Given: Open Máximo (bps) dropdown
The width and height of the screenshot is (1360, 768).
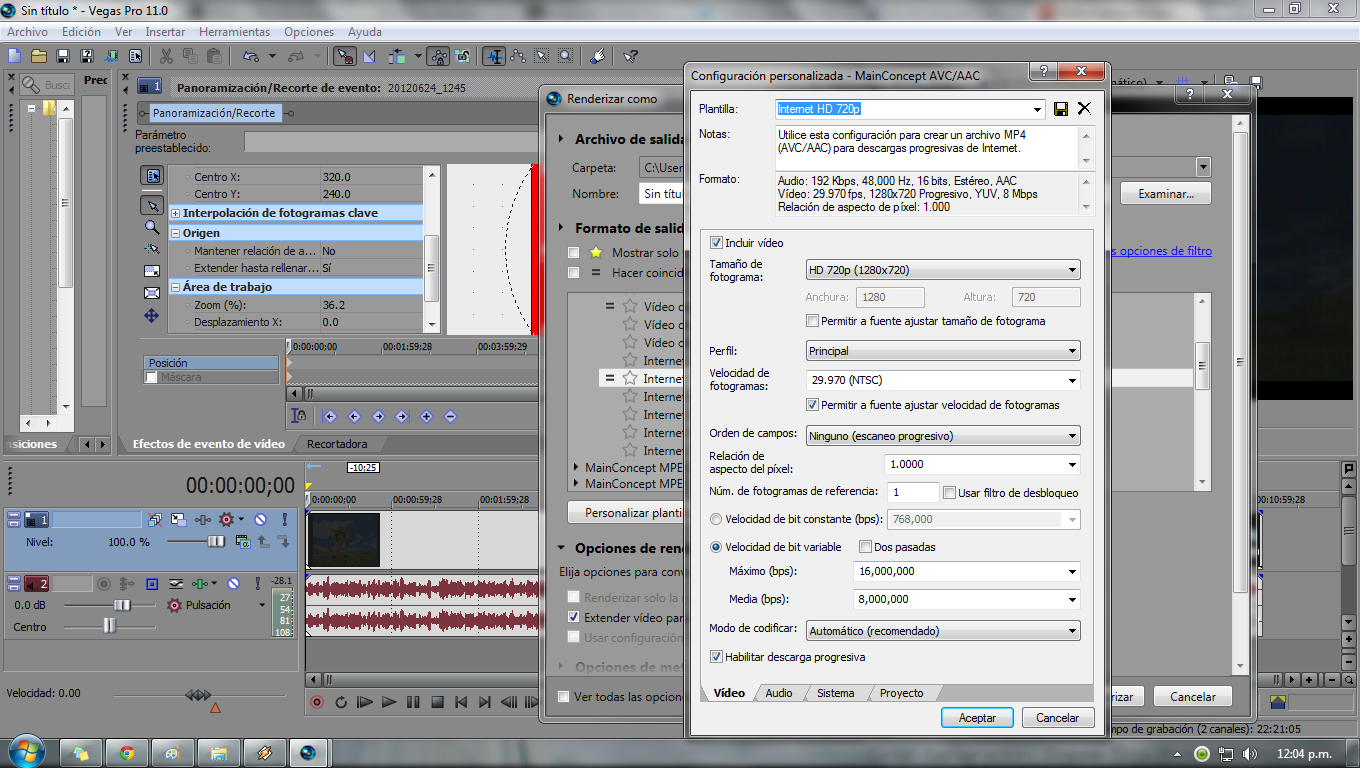Looking at the screenshot, I should click(x=1073, y=571).
